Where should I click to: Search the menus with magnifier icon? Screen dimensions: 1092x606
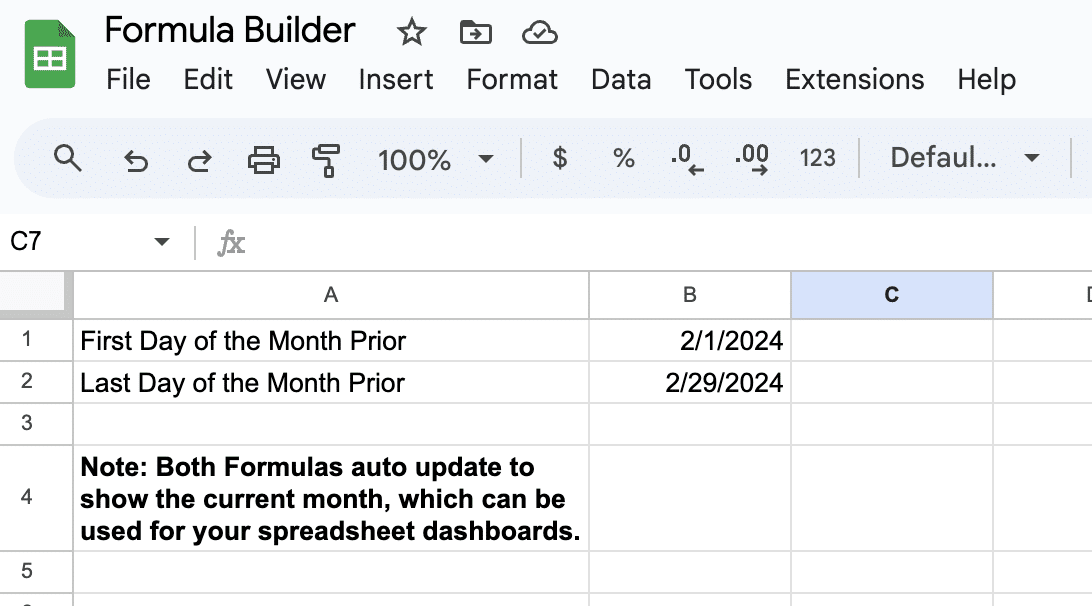[x=67, y=158]
